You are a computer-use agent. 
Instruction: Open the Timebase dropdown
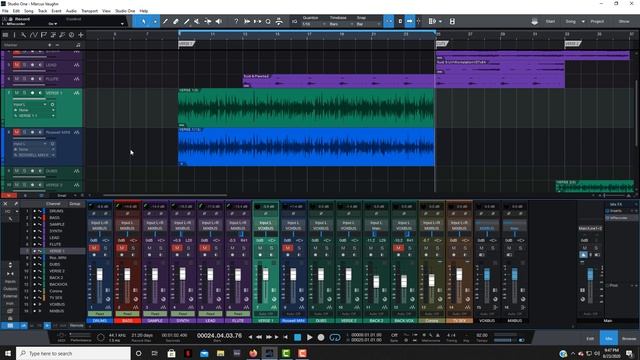340,24
